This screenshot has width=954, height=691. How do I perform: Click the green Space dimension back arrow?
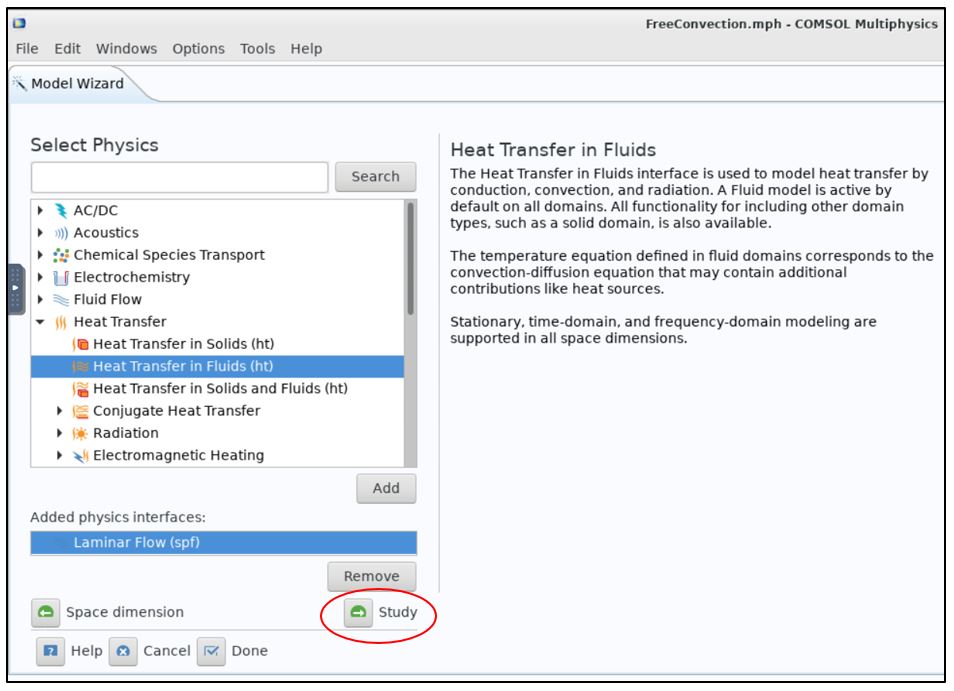(46, 613)
